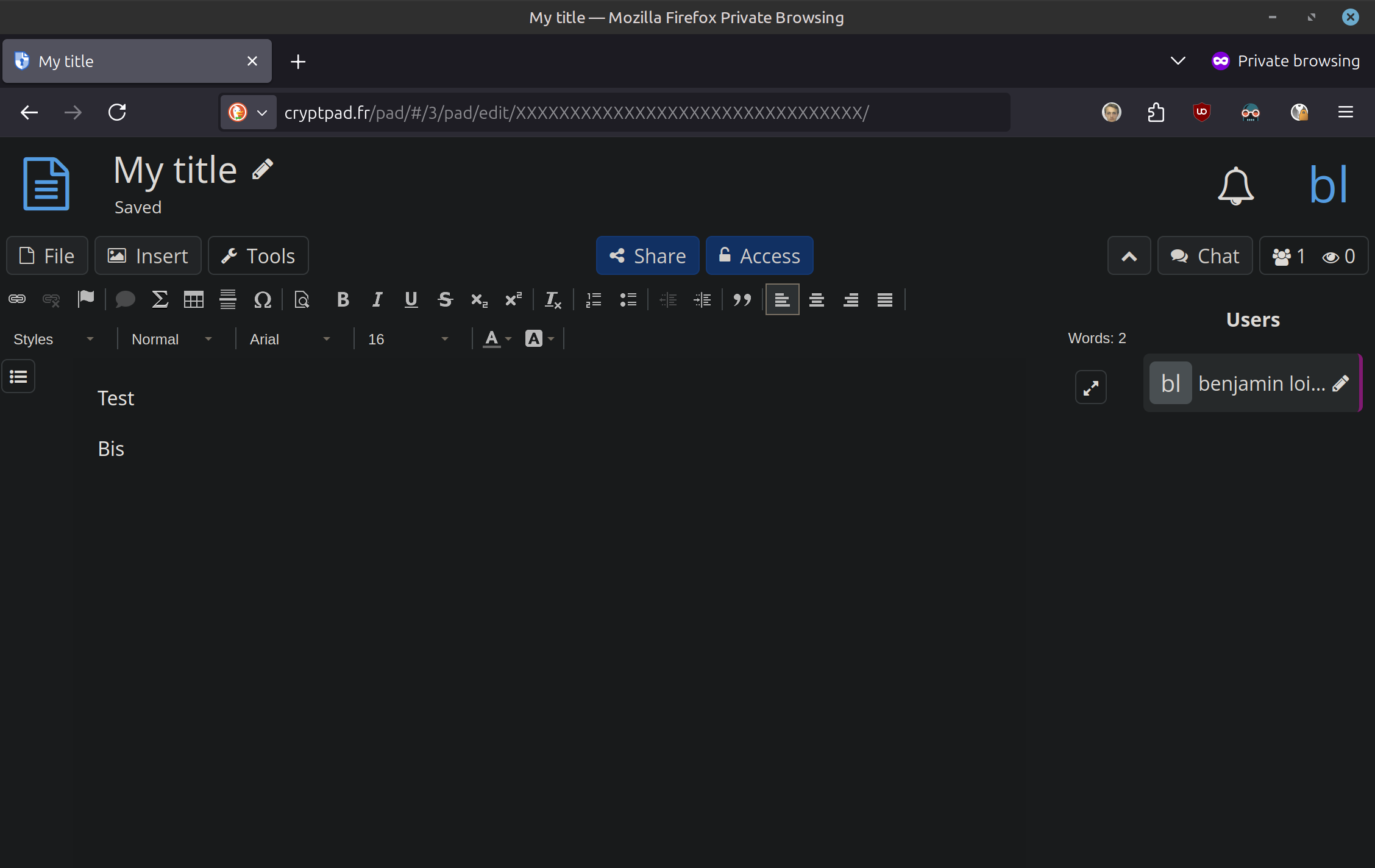This screenshot has width=1375, height=868.
Task: Insert math formula sigma icon
Action: tap(160, 299)
